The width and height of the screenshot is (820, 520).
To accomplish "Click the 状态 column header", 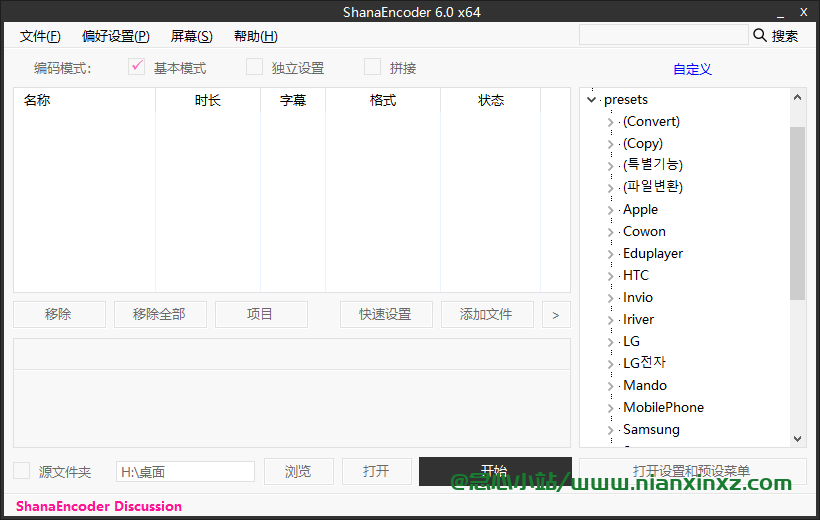I will [491, 100].
